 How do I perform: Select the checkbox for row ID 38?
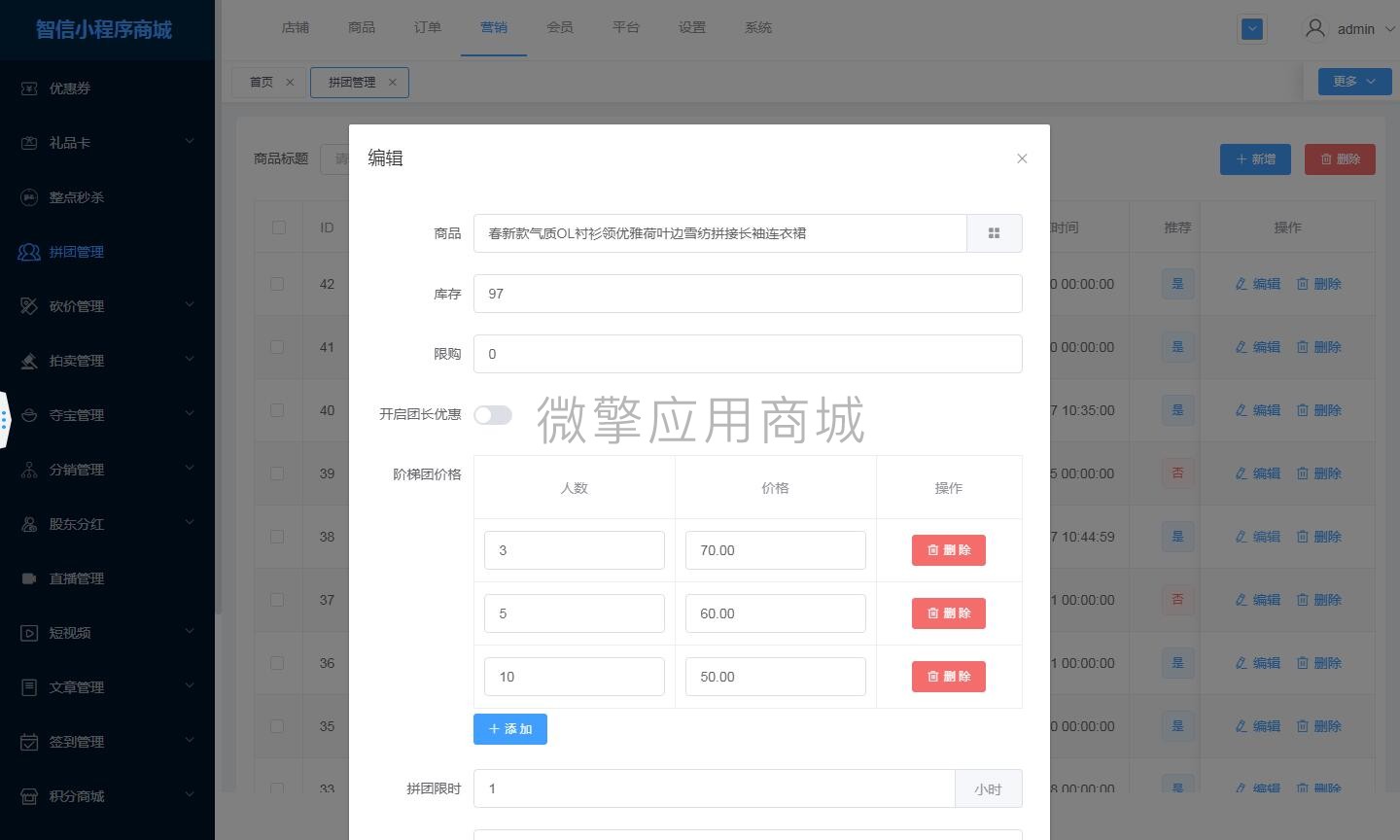pyautogui.click(x=277, y=537)
